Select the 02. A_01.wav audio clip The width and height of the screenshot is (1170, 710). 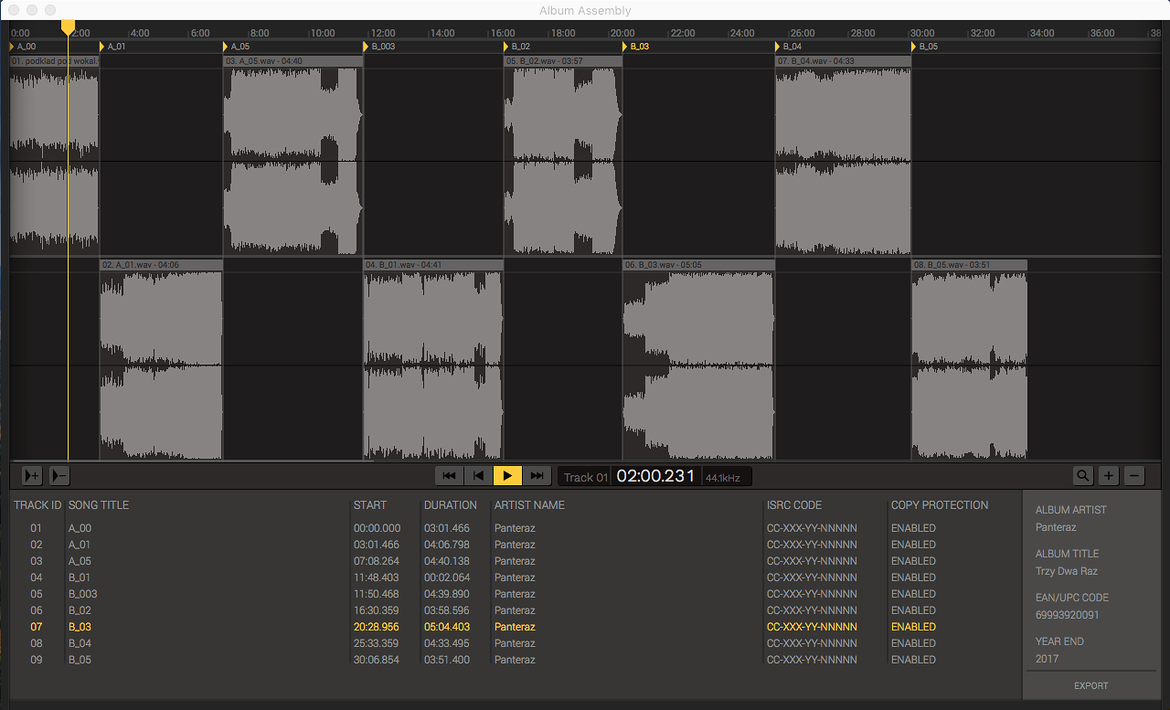tap(161, 359)
